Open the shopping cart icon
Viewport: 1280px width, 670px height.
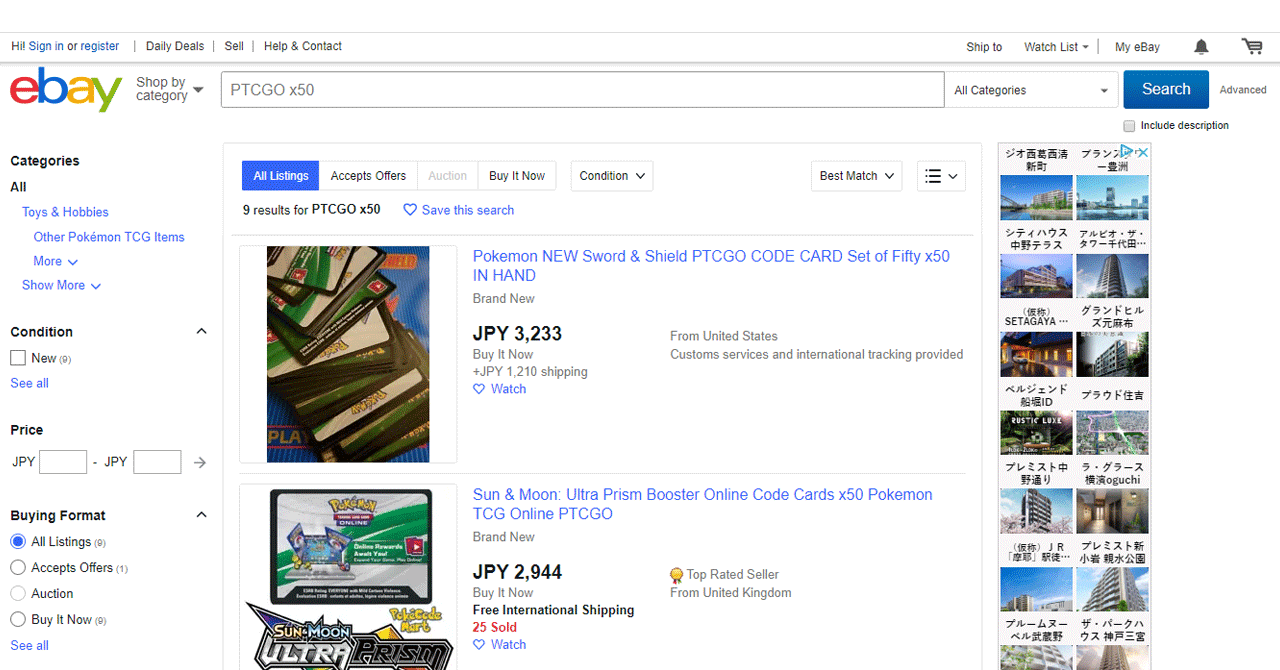click(1252, 46)
